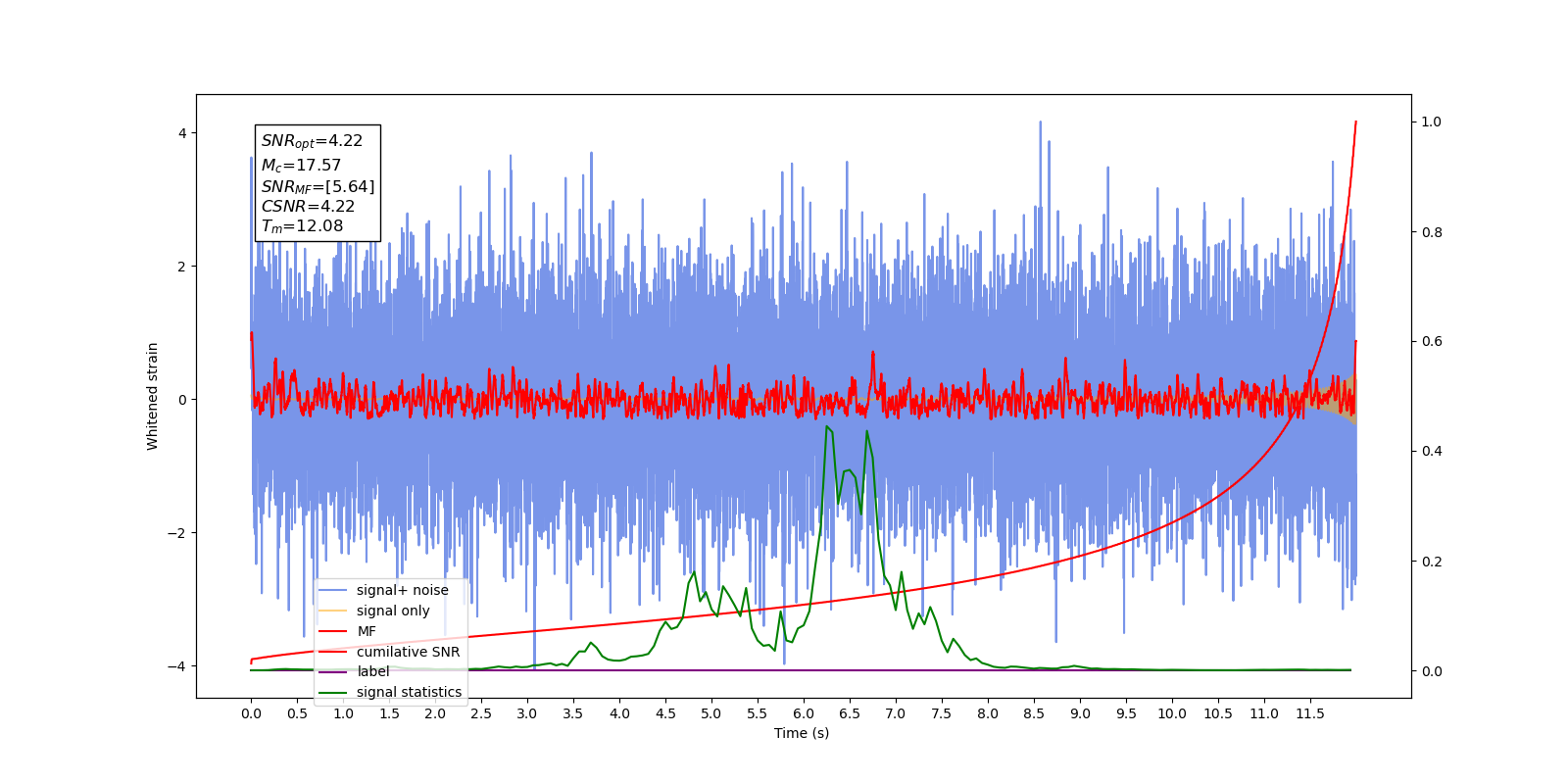Click the tallest green signal statistics peak
This screenshot has width=1568, height=784.
827,427
